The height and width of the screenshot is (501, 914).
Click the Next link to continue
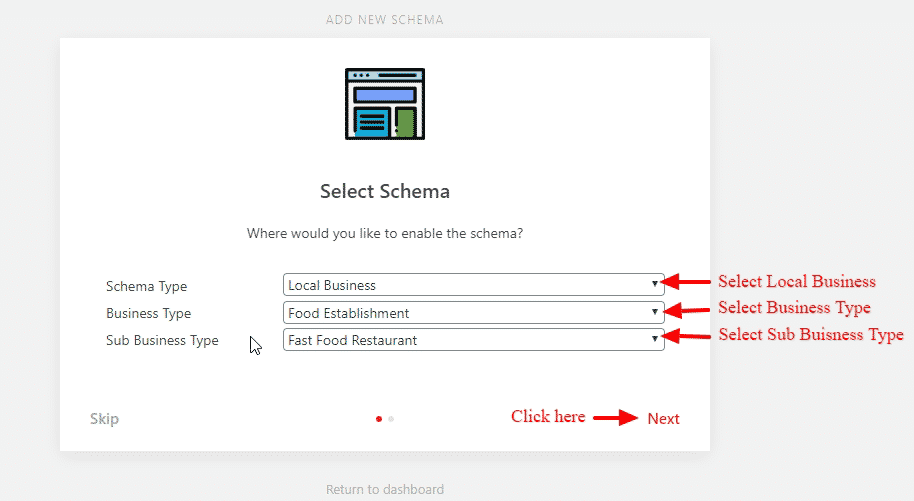(x=663, y=419)
